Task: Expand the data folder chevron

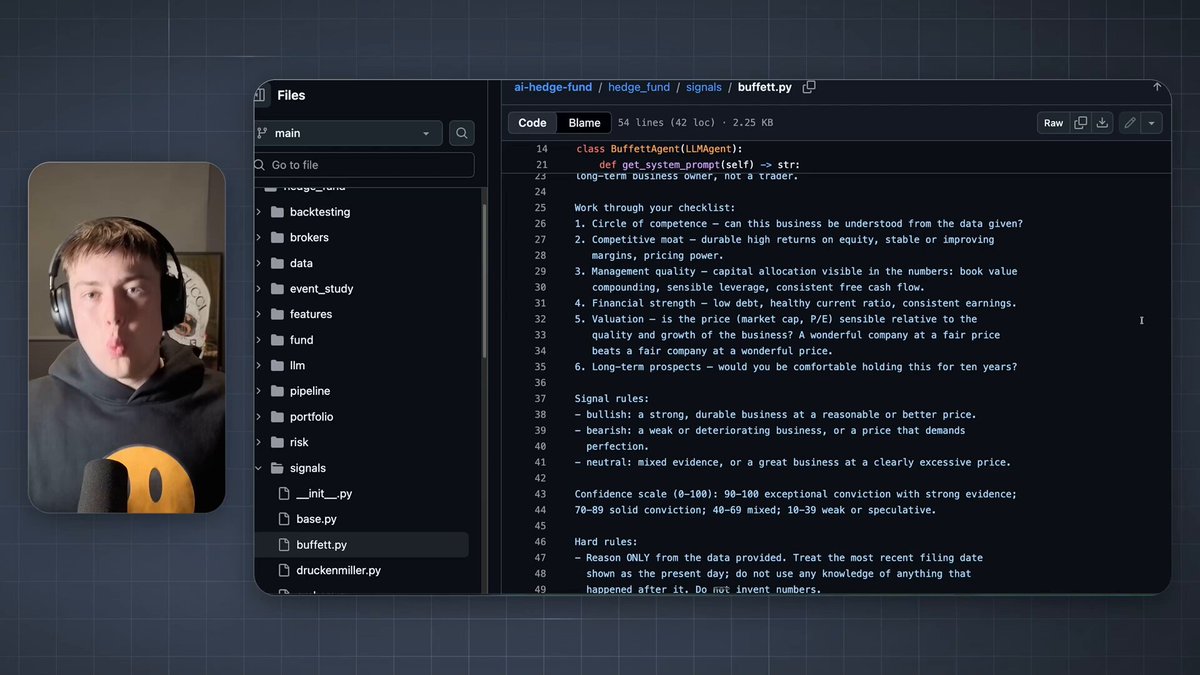Action: (x=259, y=263)
